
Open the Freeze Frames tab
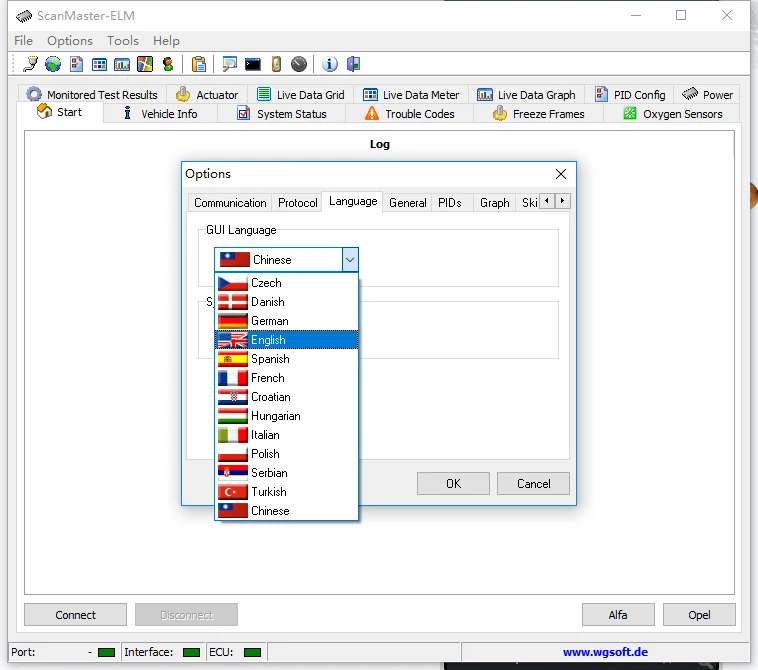[x=539, y=114]
